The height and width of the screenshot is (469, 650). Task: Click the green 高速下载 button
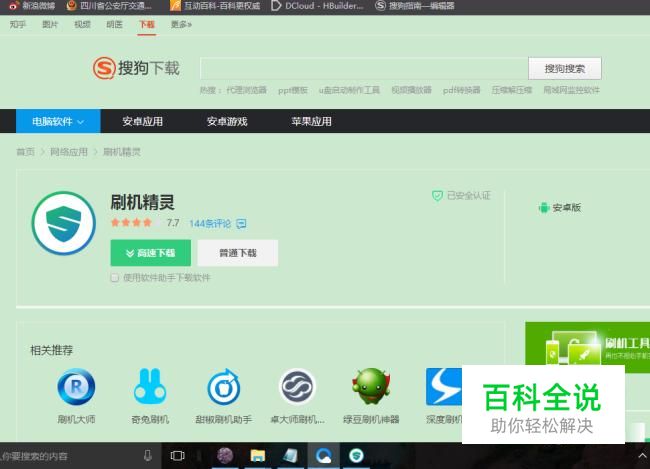pos(151,253)
